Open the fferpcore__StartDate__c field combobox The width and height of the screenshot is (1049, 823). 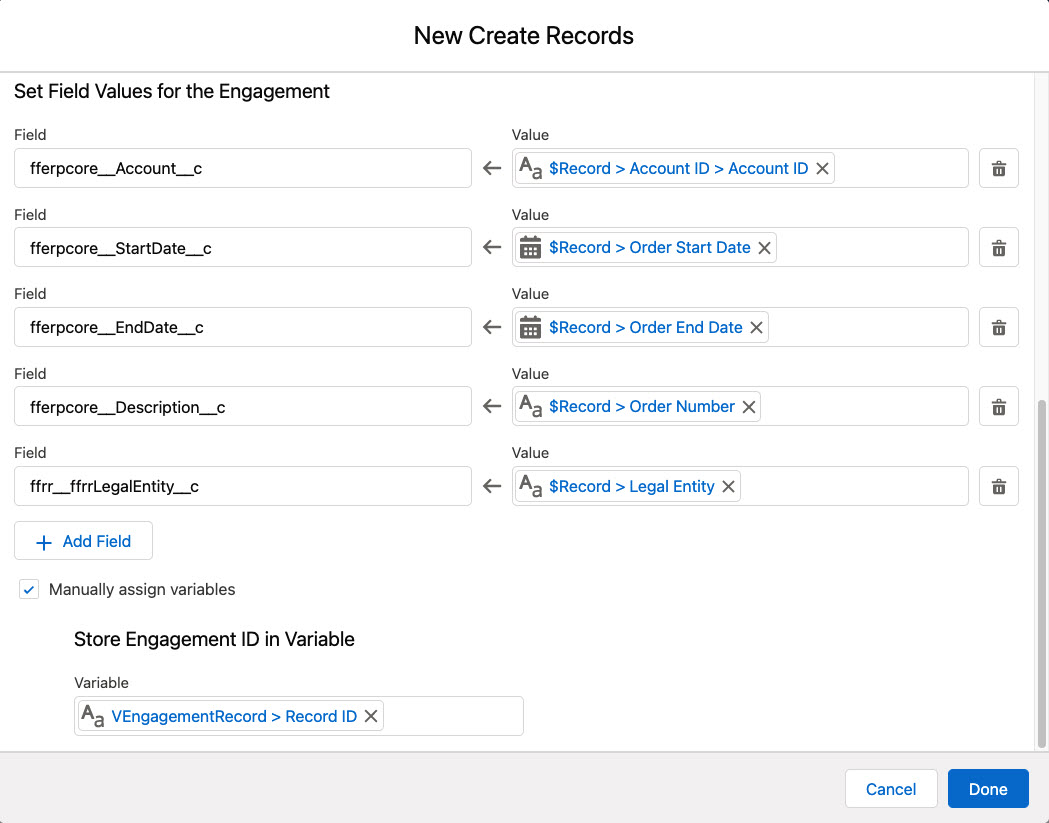click(242, 248)
